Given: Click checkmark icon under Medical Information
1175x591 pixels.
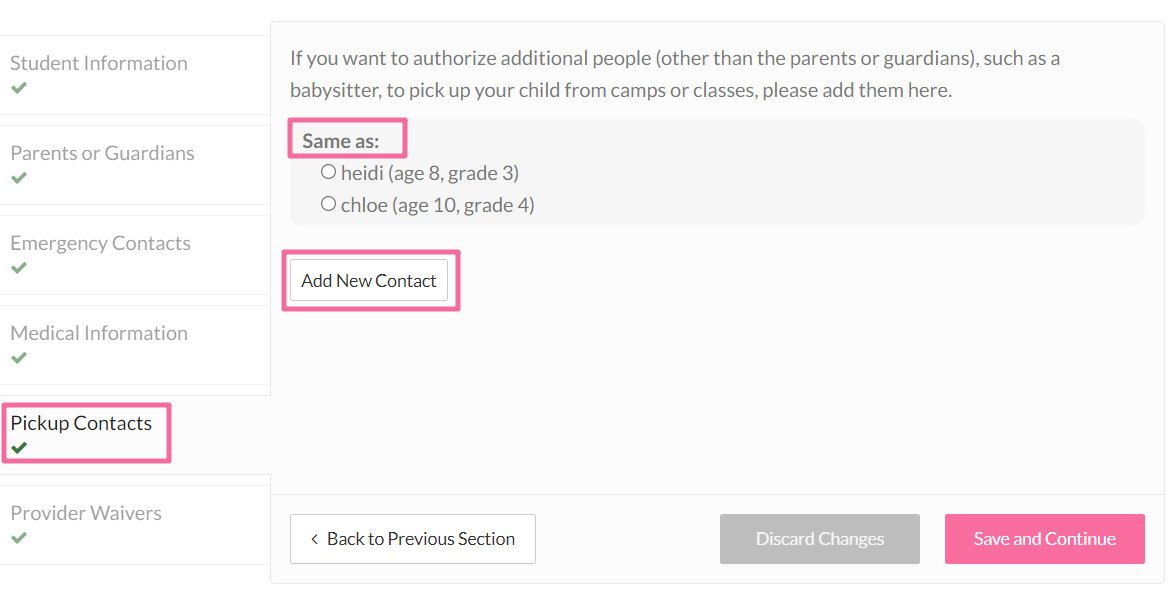Looking at the screenshot, I should (19, 358).
